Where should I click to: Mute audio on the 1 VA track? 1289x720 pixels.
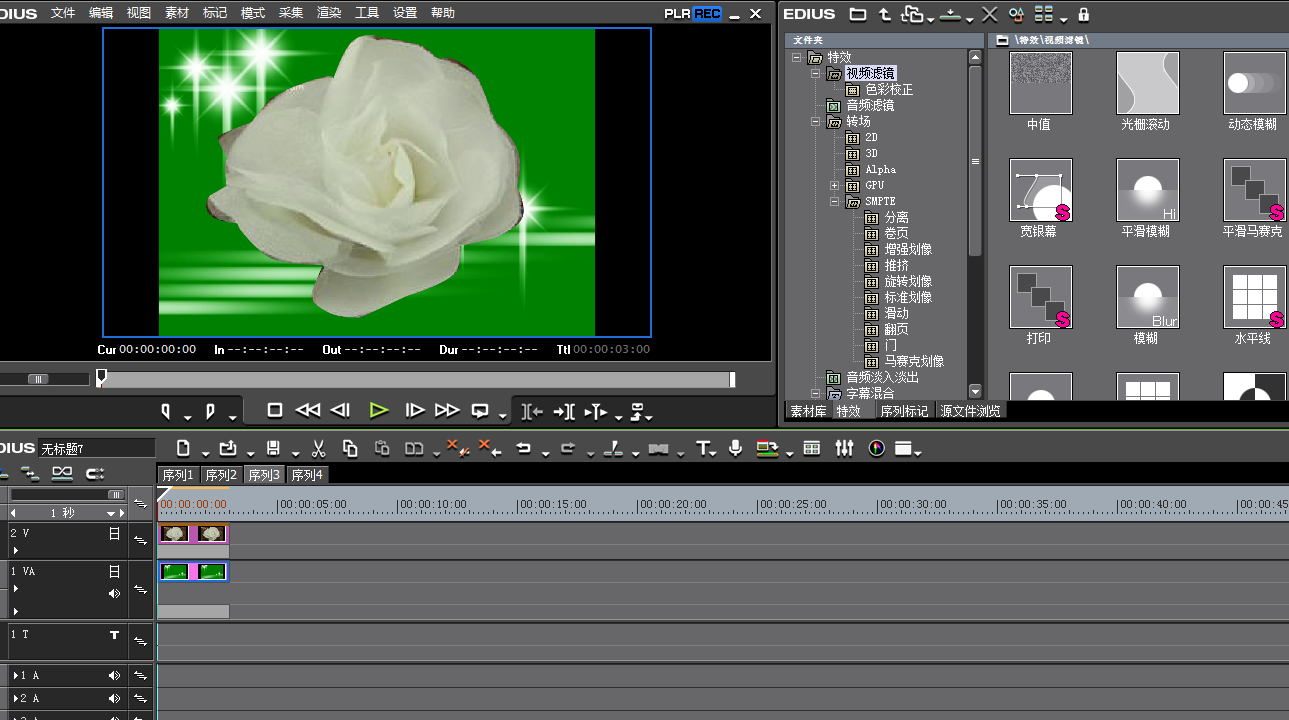point(114,593)
